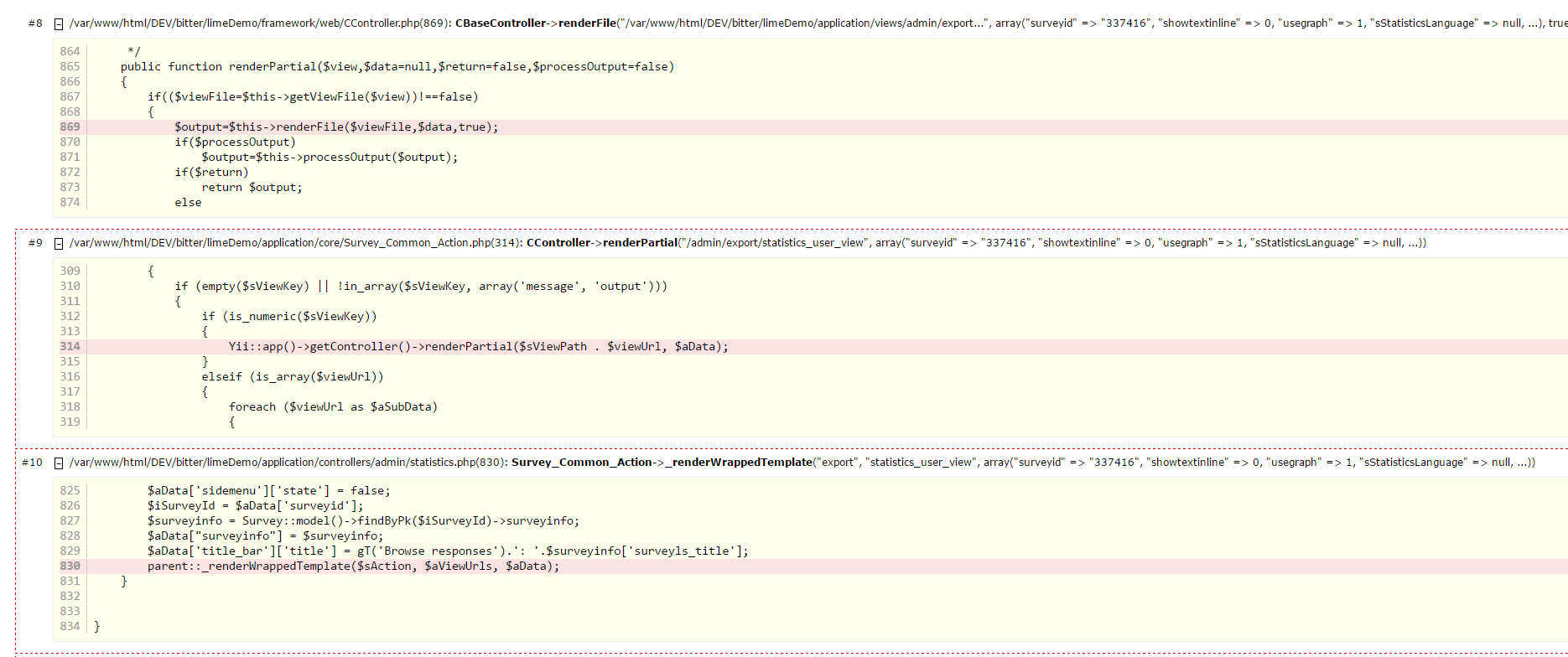This screenshot has height=657, width=1568.
Task: Click highlighted line 830 parent::_renderWrappedTemplate call
Action: pos(352,566)
